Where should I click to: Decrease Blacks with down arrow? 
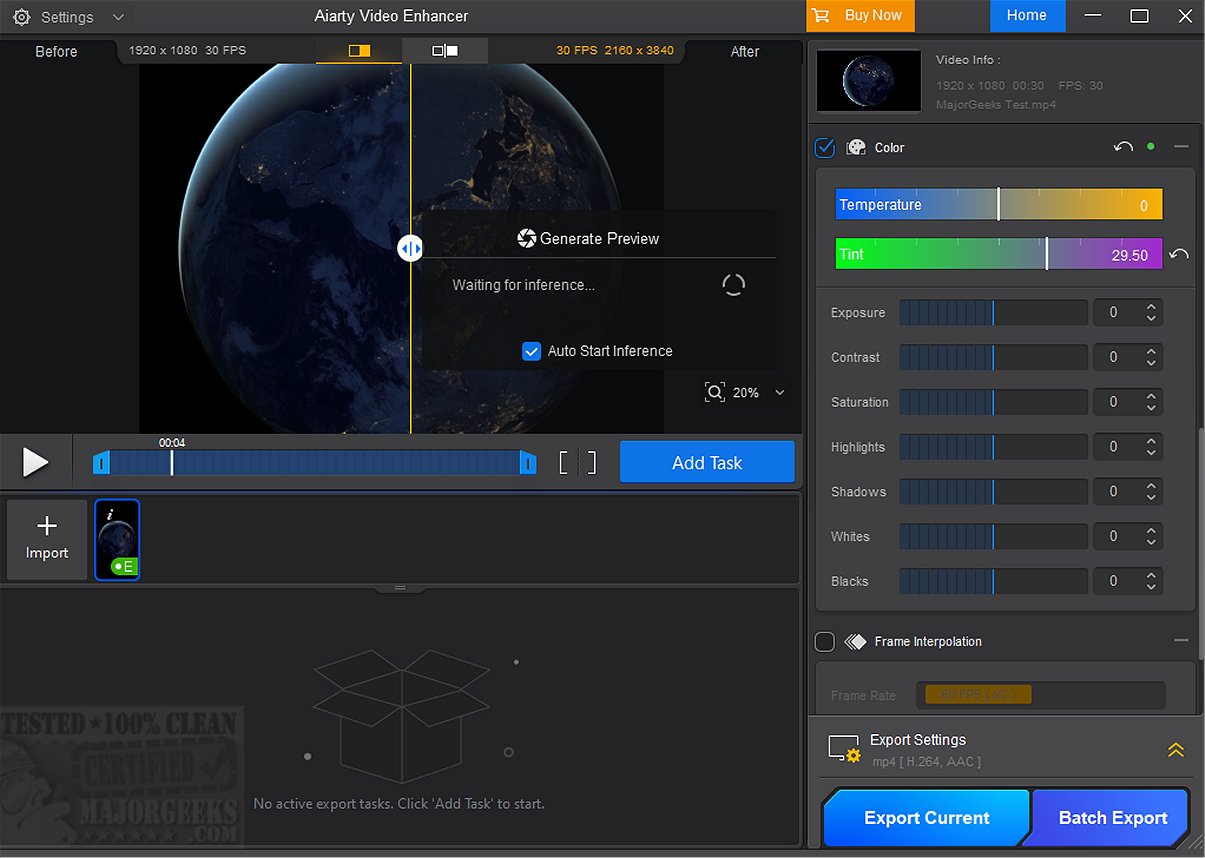click(1151, 587)
